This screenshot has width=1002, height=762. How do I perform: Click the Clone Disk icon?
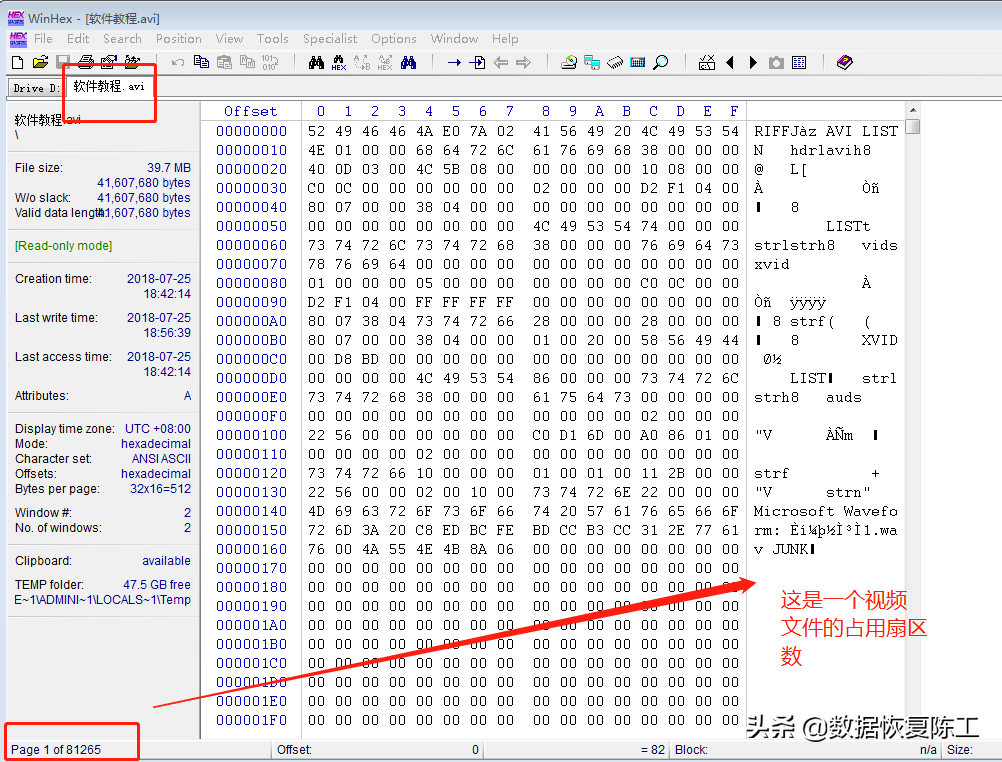(x=592, y=62)
